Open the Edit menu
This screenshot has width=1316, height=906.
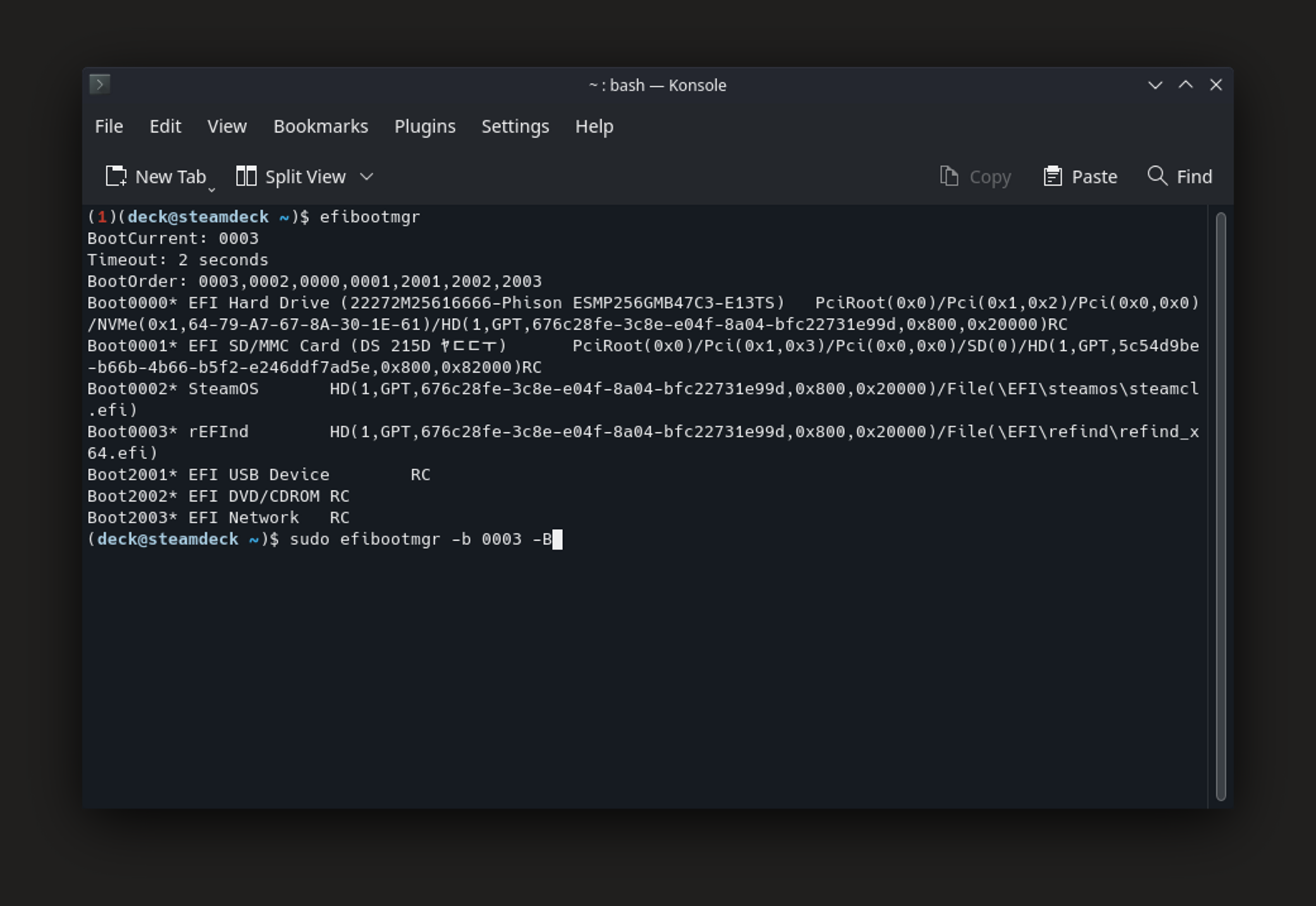pos(165,126)
